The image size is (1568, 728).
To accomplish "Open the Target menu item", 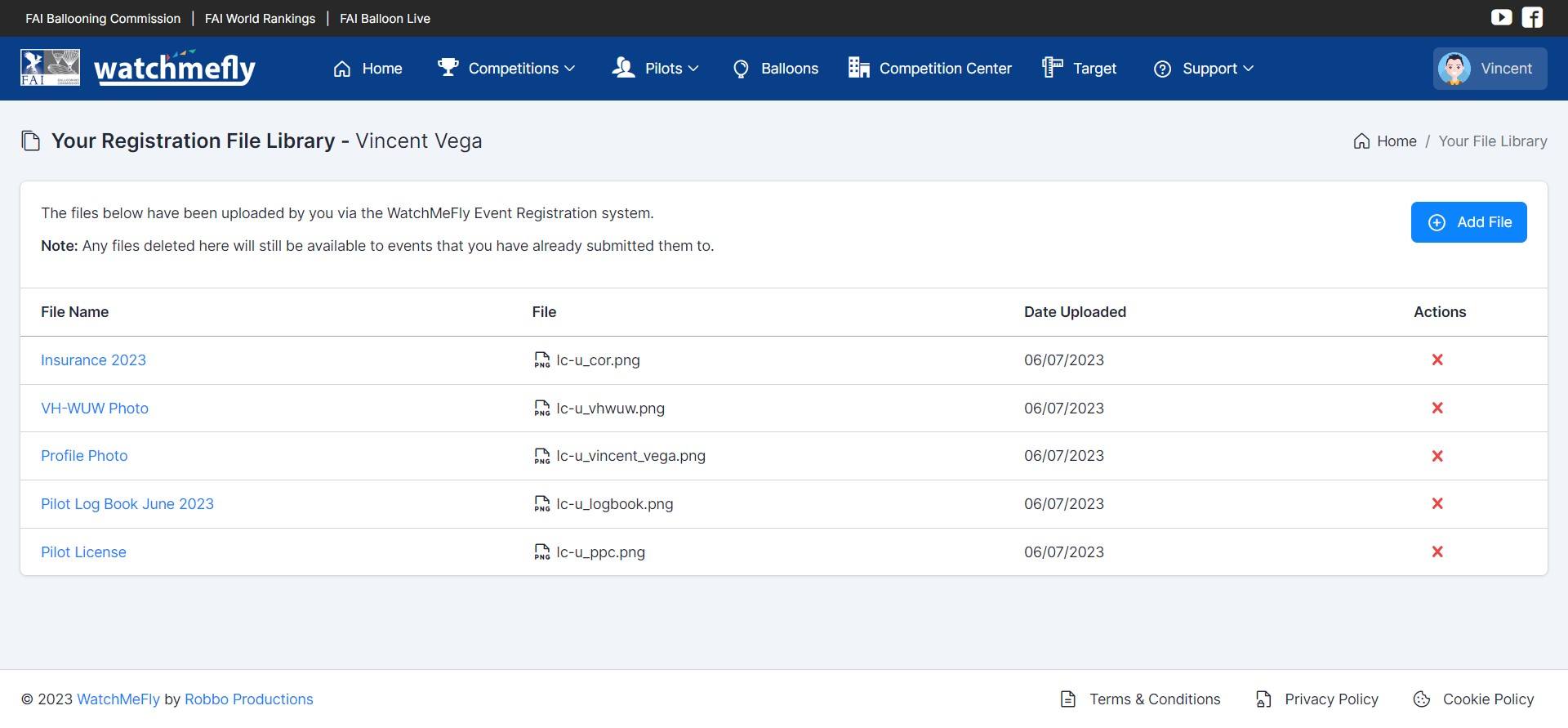I will click(x=1080, y=69).
